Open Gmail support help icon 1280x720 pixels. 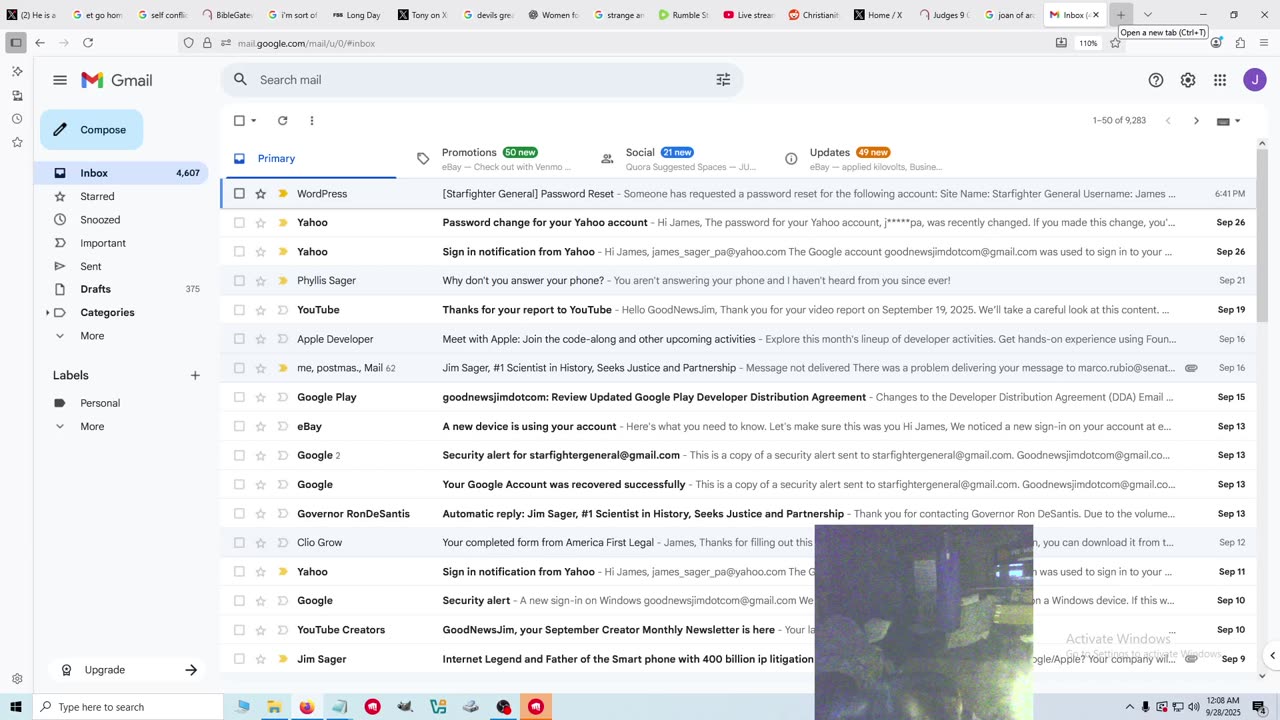click(1156, 80)
